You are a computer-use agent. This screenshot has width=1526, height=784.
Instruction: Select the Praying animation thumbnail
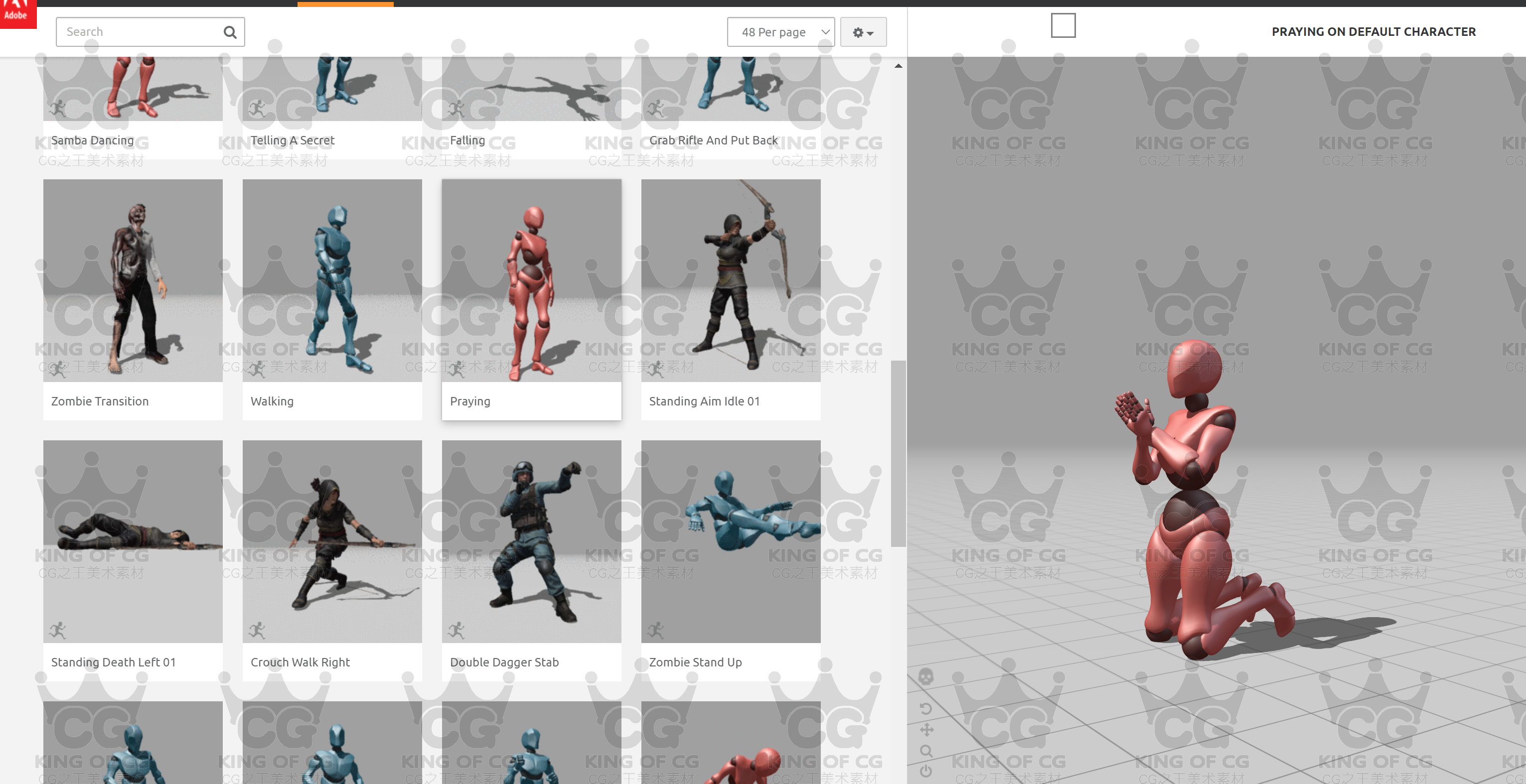click(x=531, y=281)
